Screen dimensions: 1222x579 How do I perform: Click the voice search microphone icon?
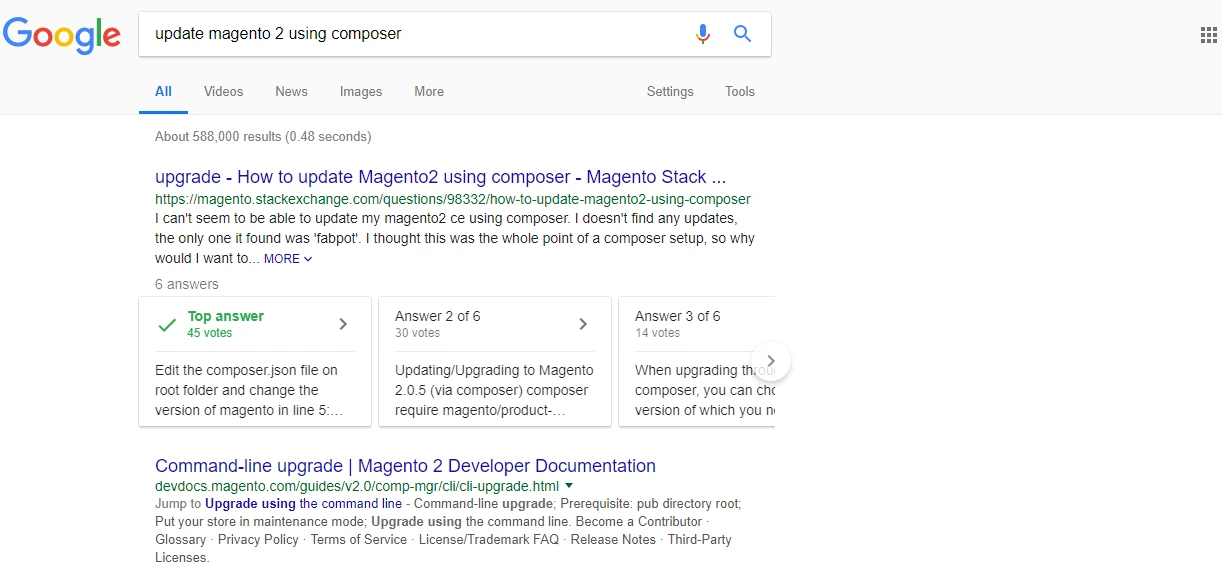click(x=703, y=34)
